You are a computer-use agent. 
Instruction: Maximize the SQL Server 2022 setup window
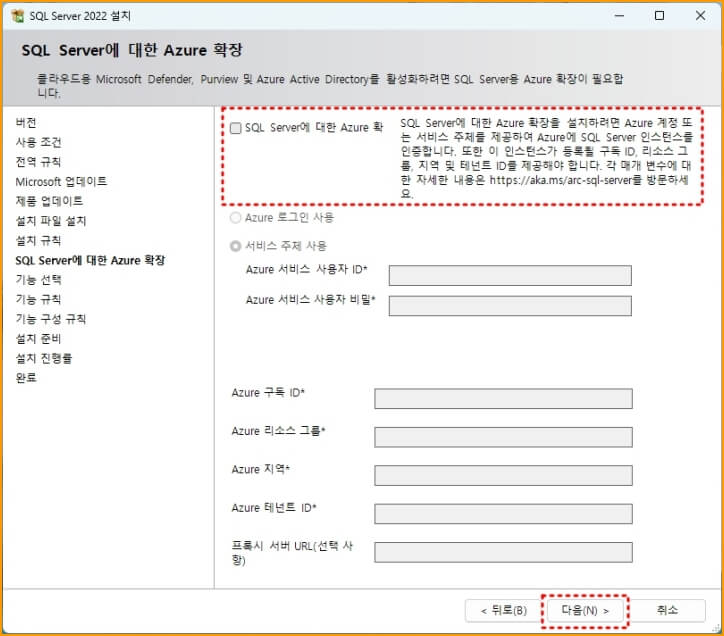(x=659, y=16)
